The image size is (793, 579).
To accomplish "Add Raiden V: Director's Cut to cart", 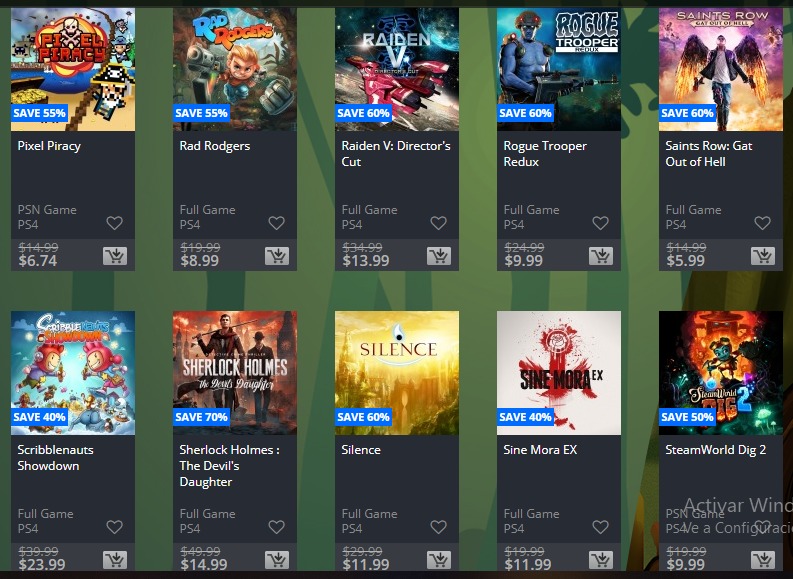I will point(438,256).
